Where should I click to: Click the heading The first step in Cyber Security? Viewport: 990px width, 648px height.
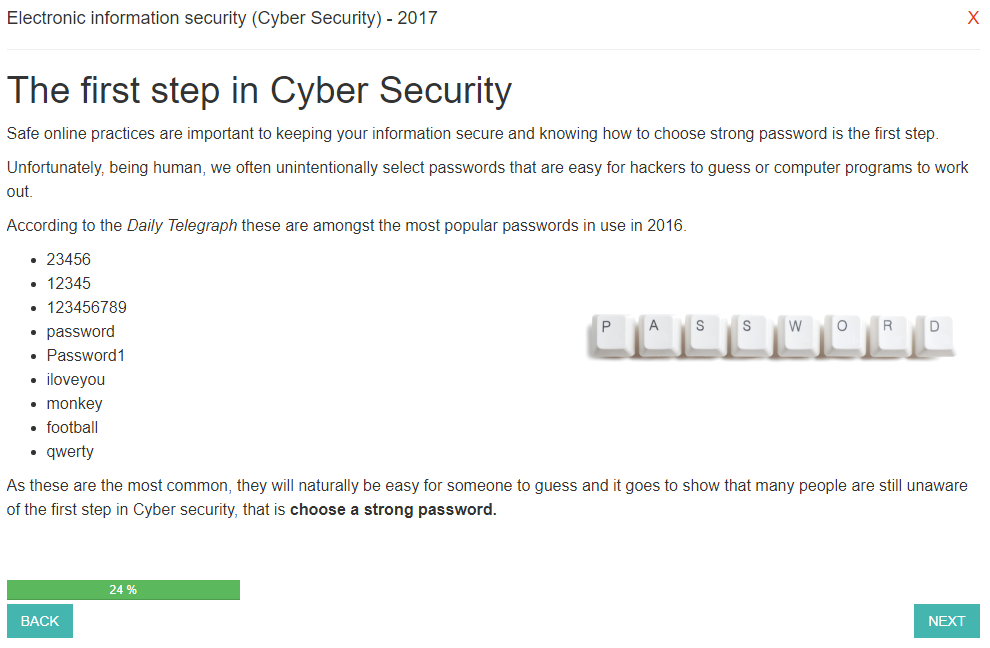coord(259,90)
